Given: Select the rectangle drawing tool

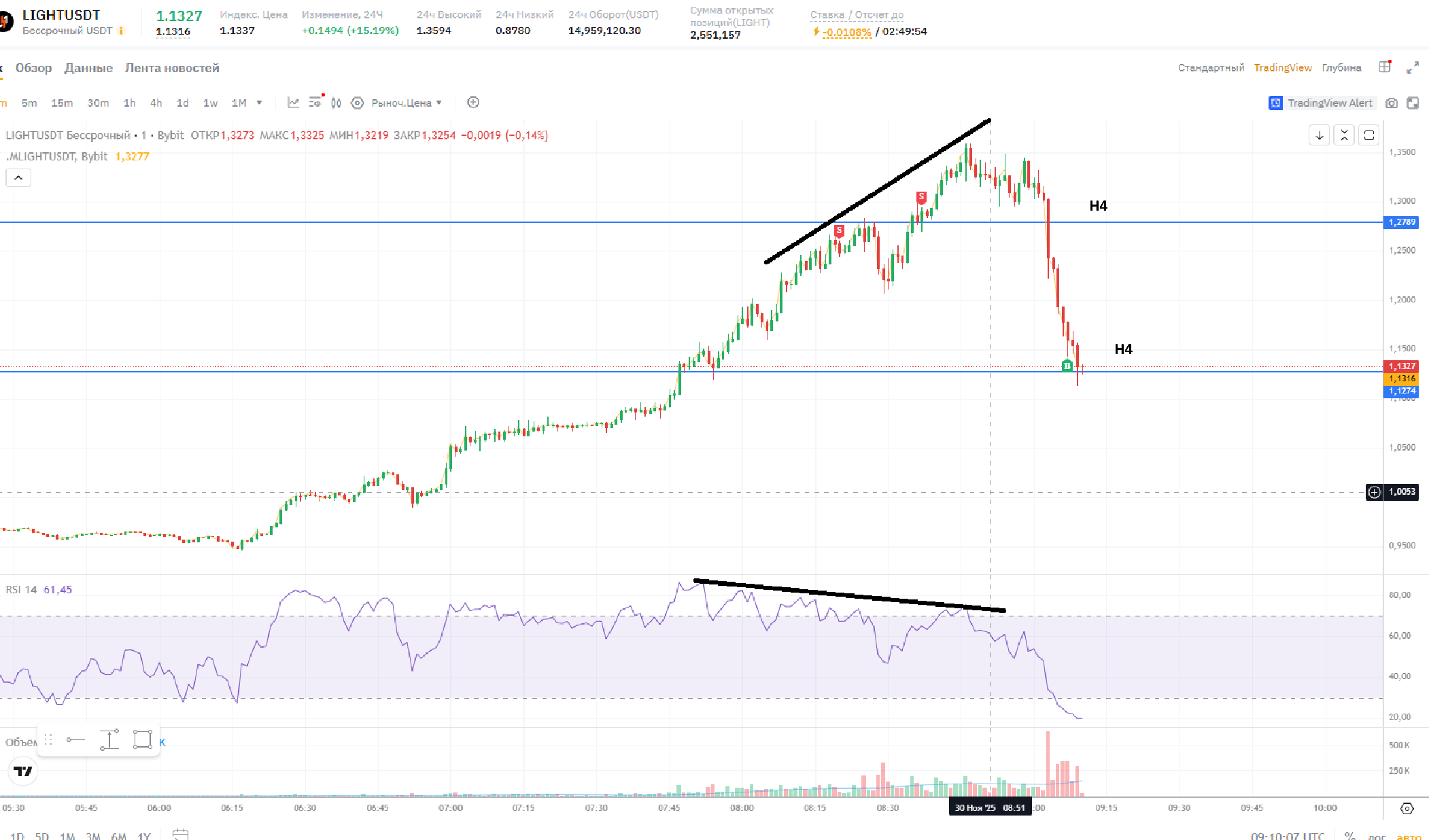Looking at the screenshot, I should (x=142, y=739).
